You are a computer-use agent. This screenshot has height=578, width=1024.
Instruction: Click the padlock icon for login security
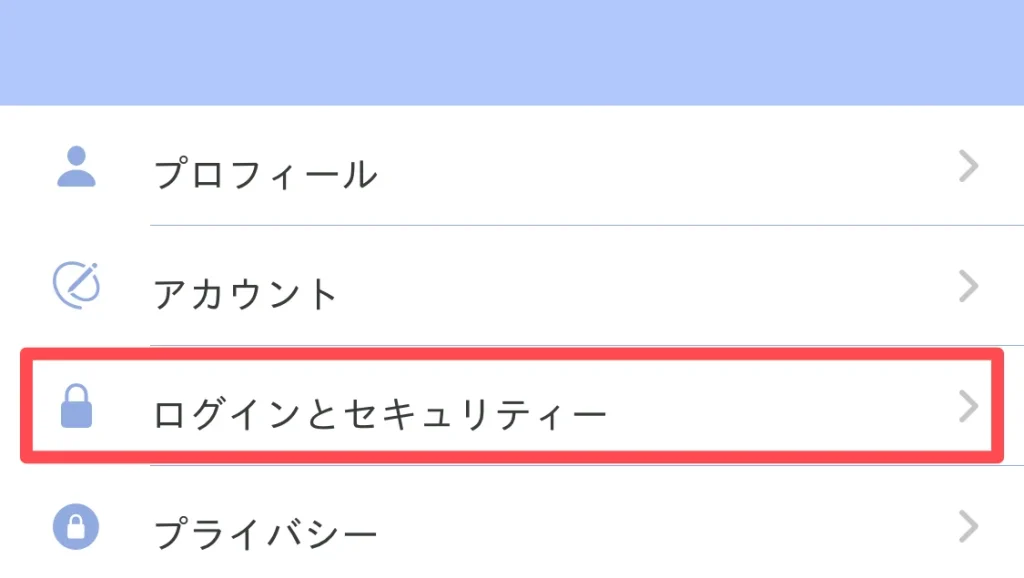pyautogui.click(x=76, y=406)
